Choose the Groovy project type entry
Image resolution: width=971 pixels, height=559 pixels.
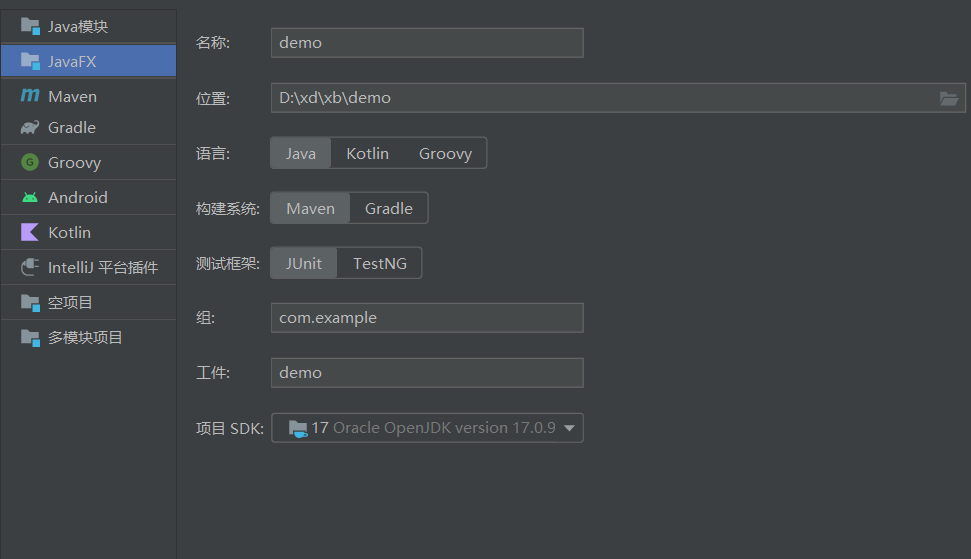(x=89, y=162)
